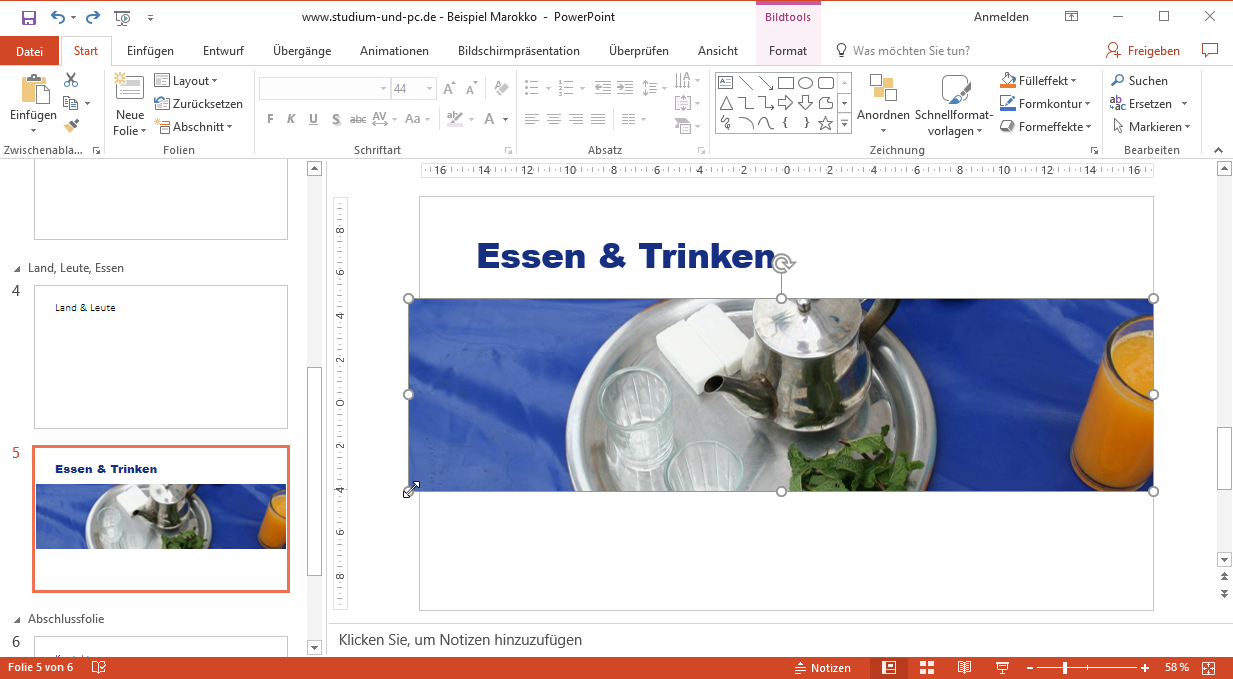Viewport: 1233px width, 679px height.
Task: Select the diagonal line shape
Action: pos(746,83)
